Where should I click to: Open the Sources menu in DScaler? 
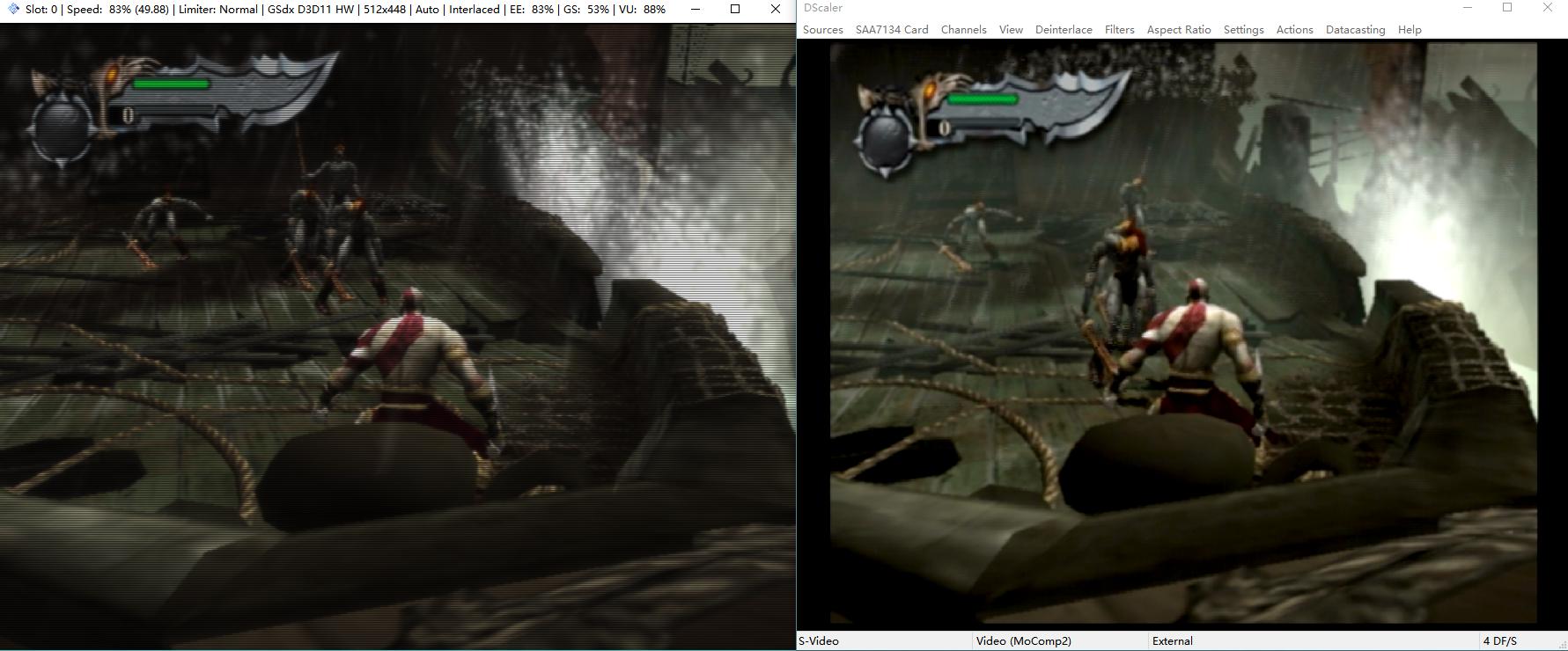(822, 30)
